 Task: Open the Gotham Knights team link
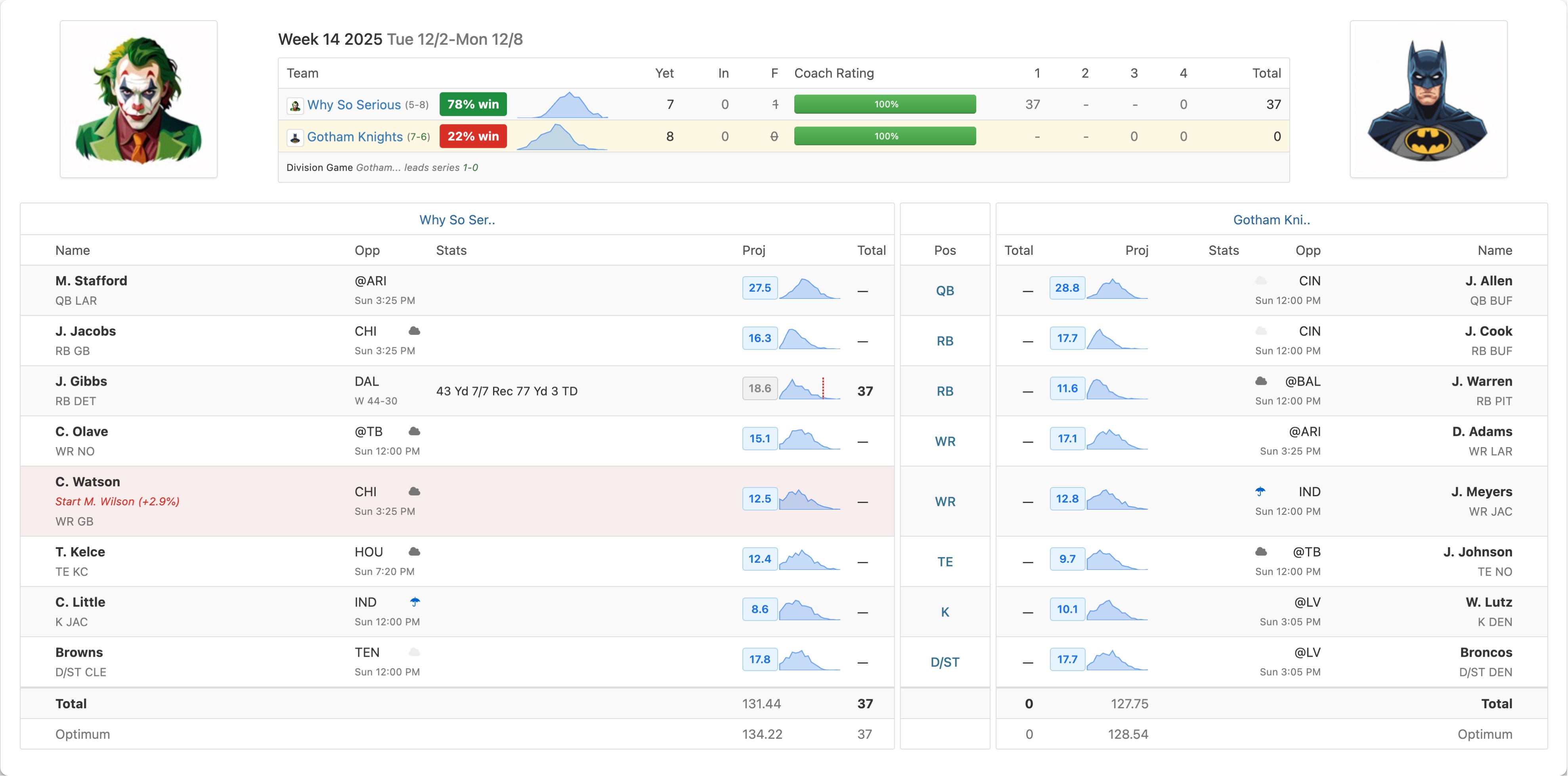click(x=355, y=137)
